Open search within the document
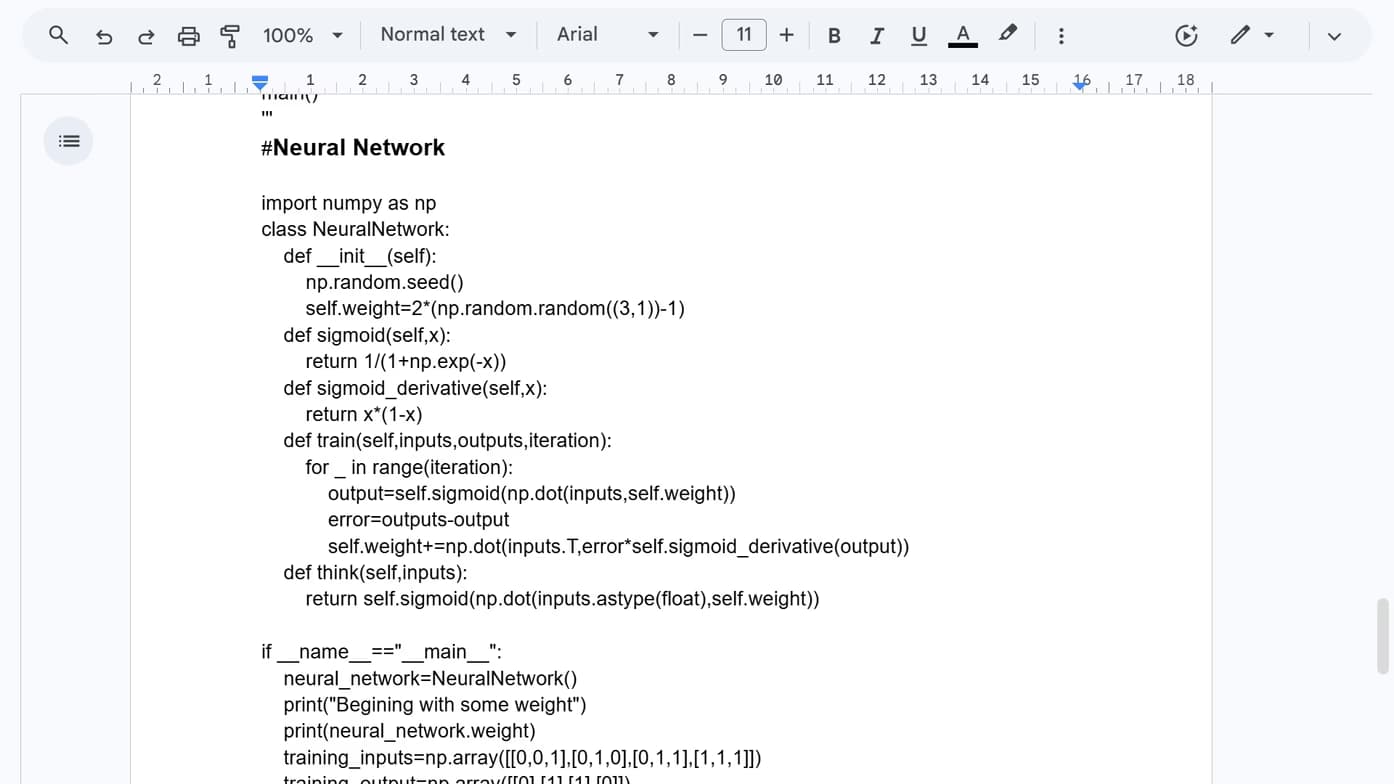This screenshot has width=1394, height=784. 57,33
